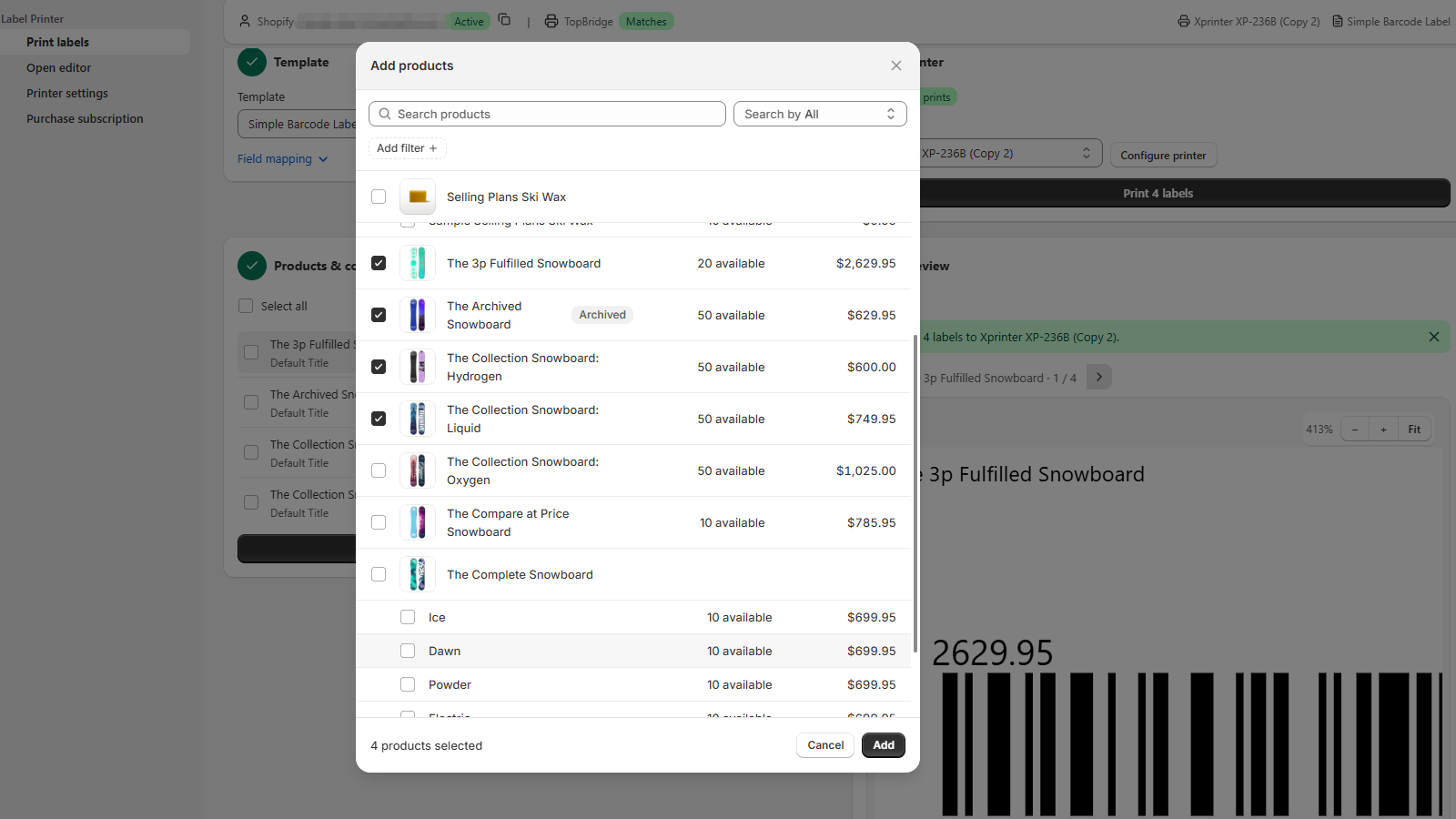Click the search magnifier icon in product search
Viewport: 1456px width, 819px height.
[x=385, y=114]
